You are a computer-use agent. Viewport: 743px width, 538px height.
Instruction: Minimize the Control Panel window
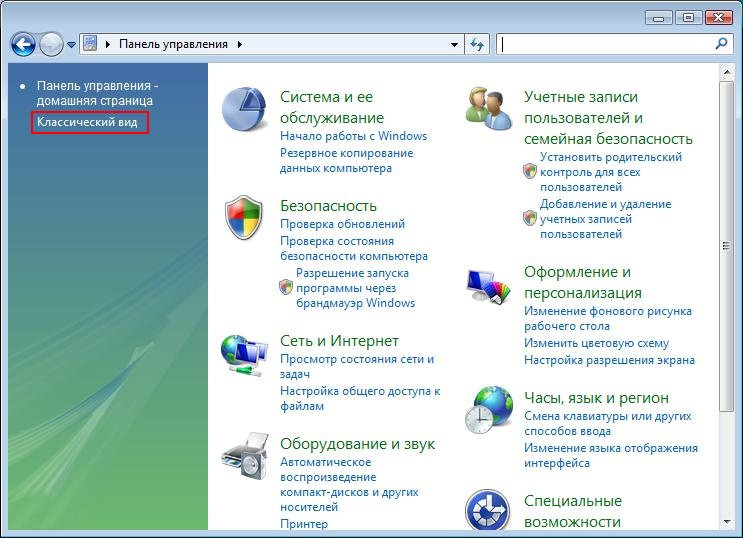(x=658, y=18)
